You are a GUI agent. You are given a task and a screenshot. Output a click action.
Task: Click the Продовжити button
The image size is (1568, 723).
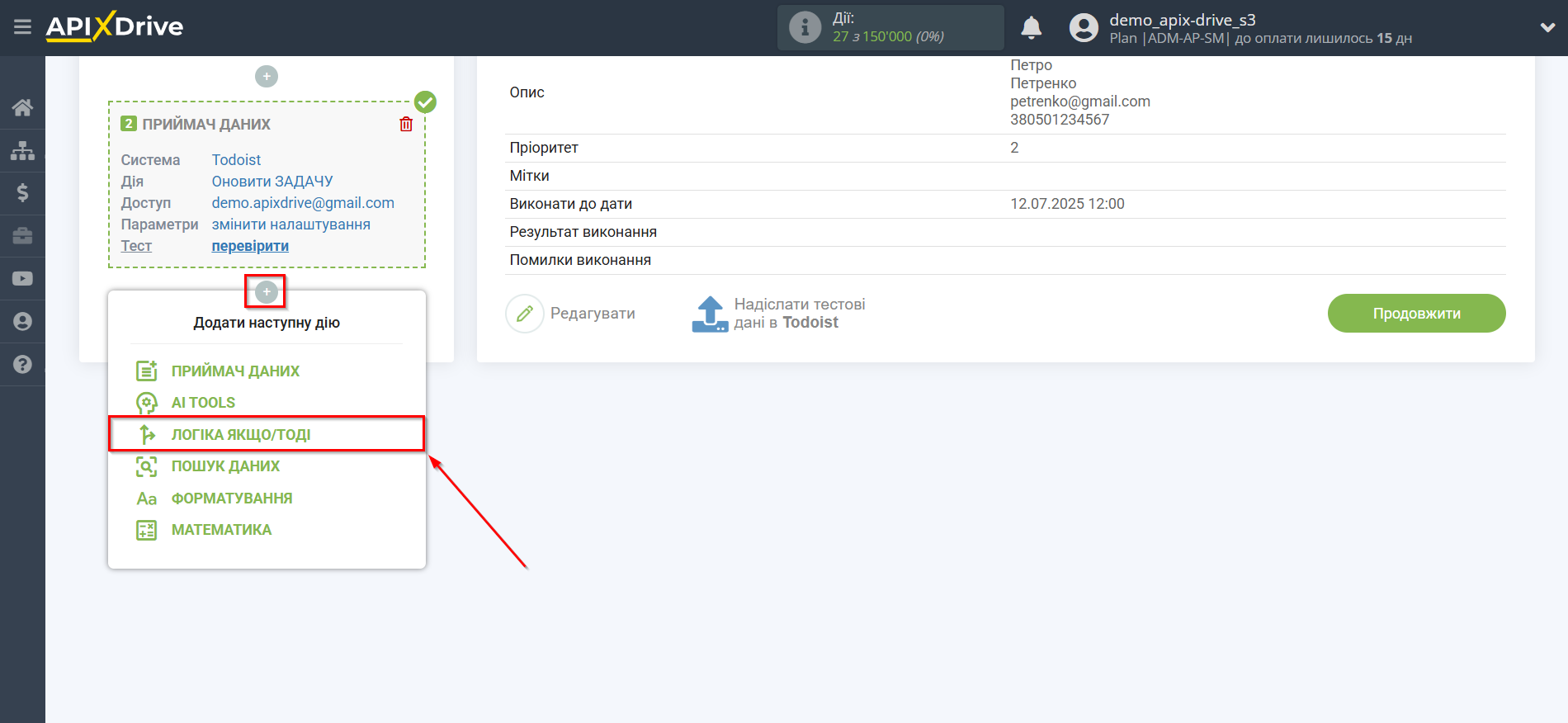tap(1416, 314)
